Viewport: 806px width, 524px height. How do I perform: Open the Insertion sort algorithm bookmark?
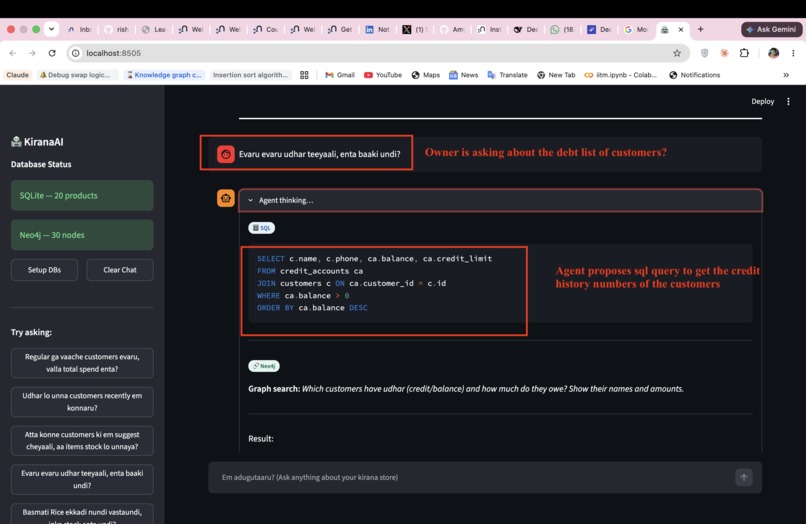(x=250, y=75)
